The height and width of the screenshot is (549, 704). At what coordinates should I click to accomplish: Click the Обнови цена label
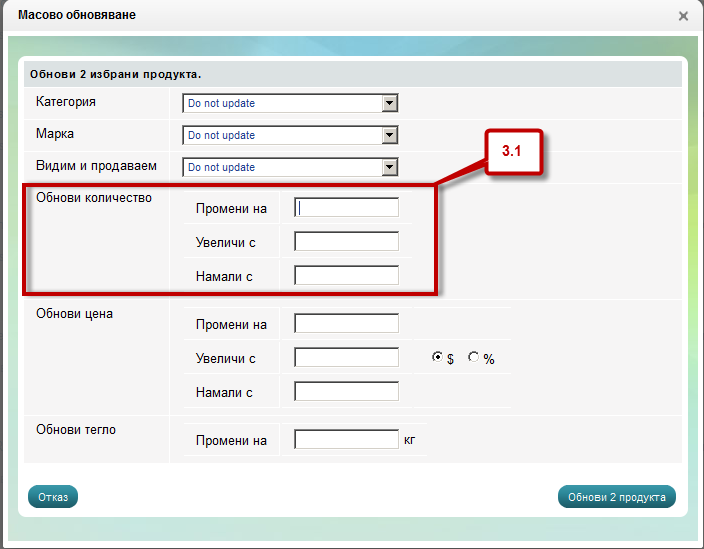pos(75,314)
